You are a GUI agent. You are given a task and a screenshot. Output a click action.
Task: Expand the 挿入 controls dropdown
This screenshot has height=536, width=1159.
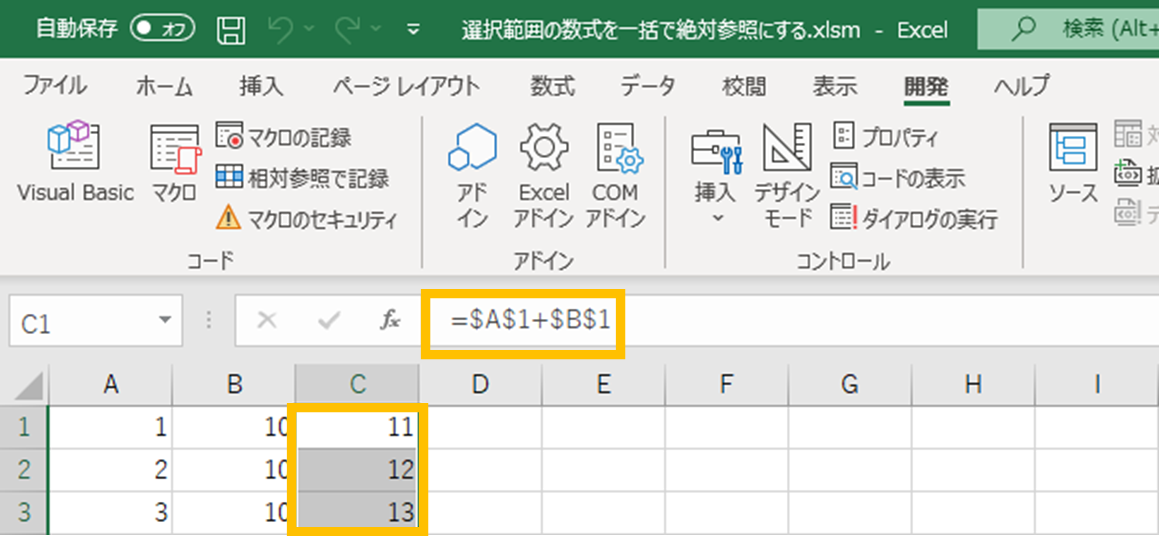click(716, 175)
